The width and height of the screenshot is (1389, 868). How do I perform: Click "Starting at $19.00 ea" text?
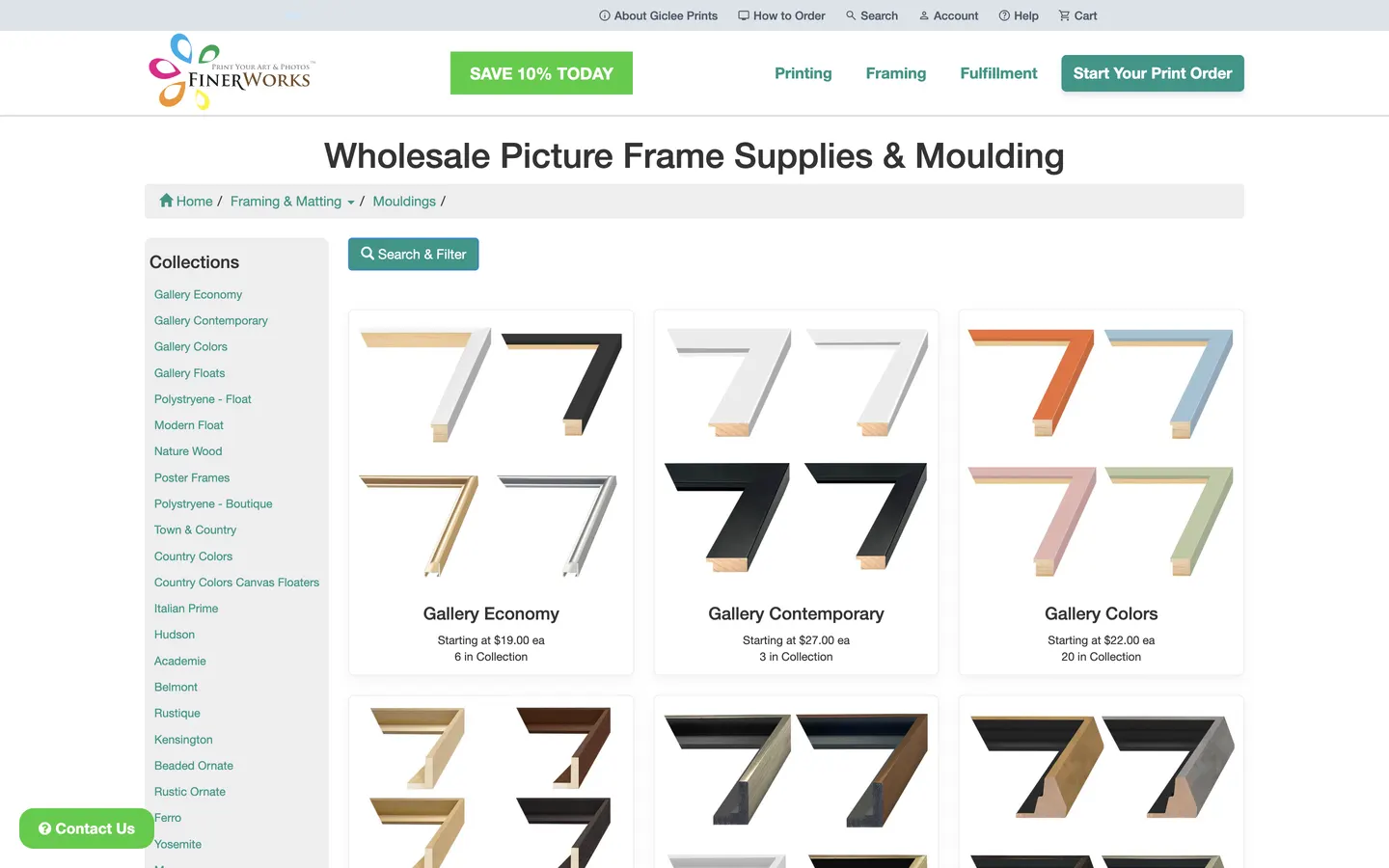click(x=491, y=640)
